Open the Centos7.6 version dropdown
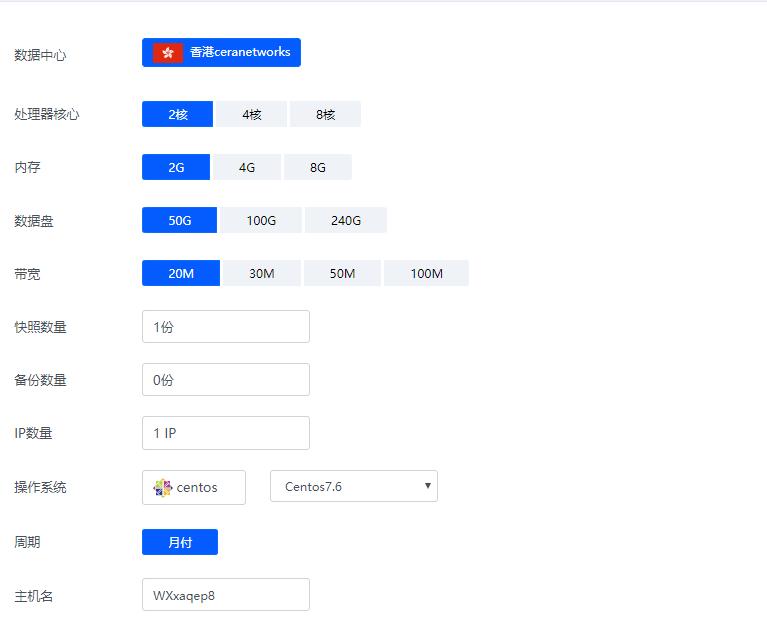Viewport: 767px width, 637px height. [x=353, y=486]
